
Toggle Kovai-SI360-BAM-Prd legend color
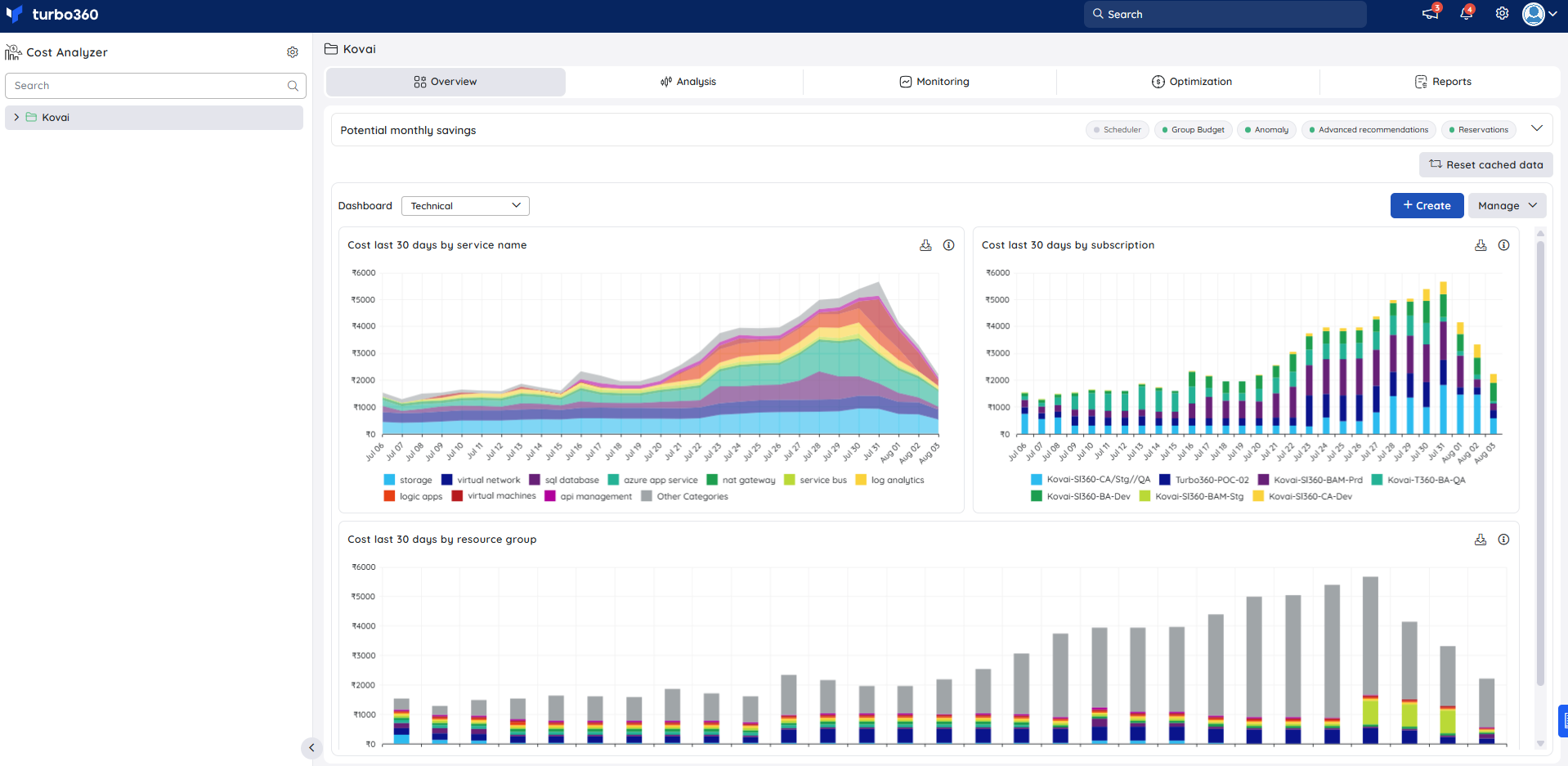click(1263, 480)
